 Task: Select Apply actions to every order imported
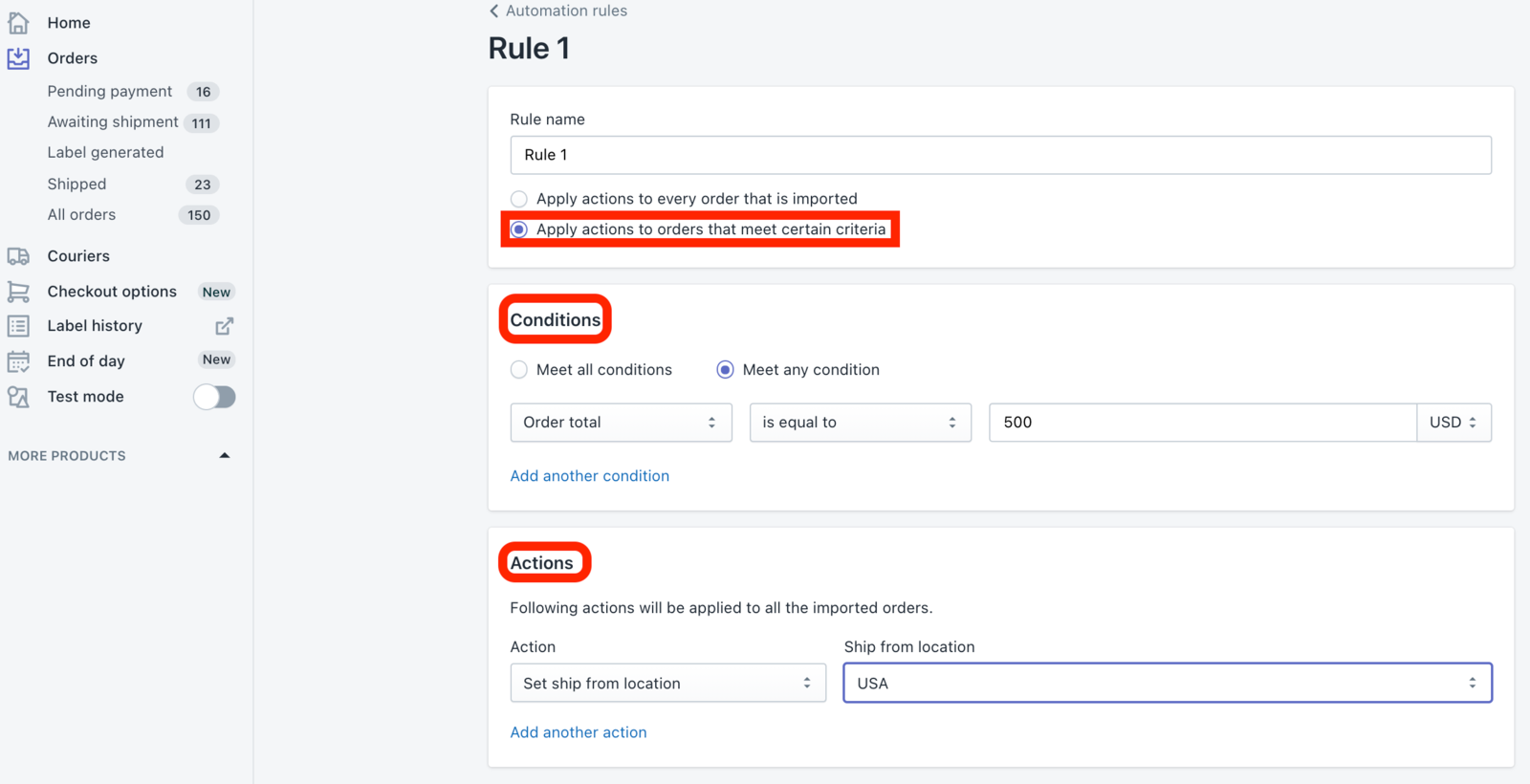pos(518,199)
